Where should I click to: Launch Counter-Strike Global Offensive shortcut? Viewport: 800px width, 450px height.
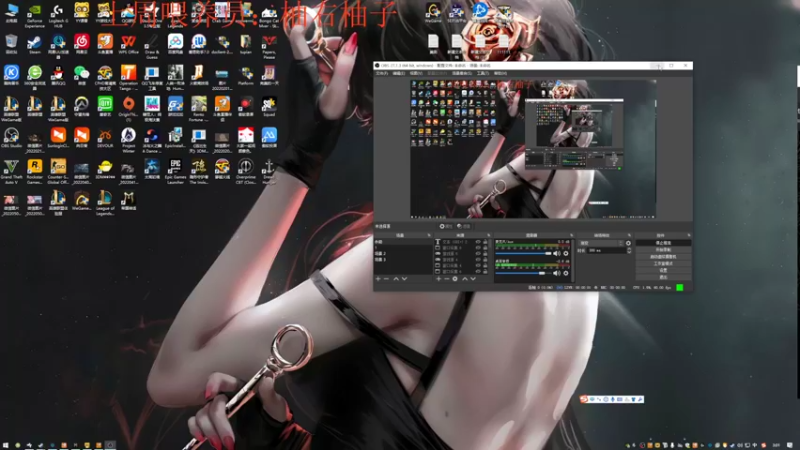pos(58,172)
